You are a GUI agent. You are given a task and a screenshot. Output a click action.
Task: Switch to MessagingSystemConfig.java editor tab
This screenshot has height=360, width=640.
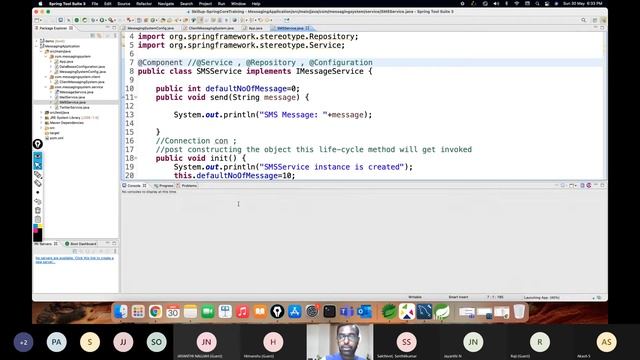(x=150, y=28)
